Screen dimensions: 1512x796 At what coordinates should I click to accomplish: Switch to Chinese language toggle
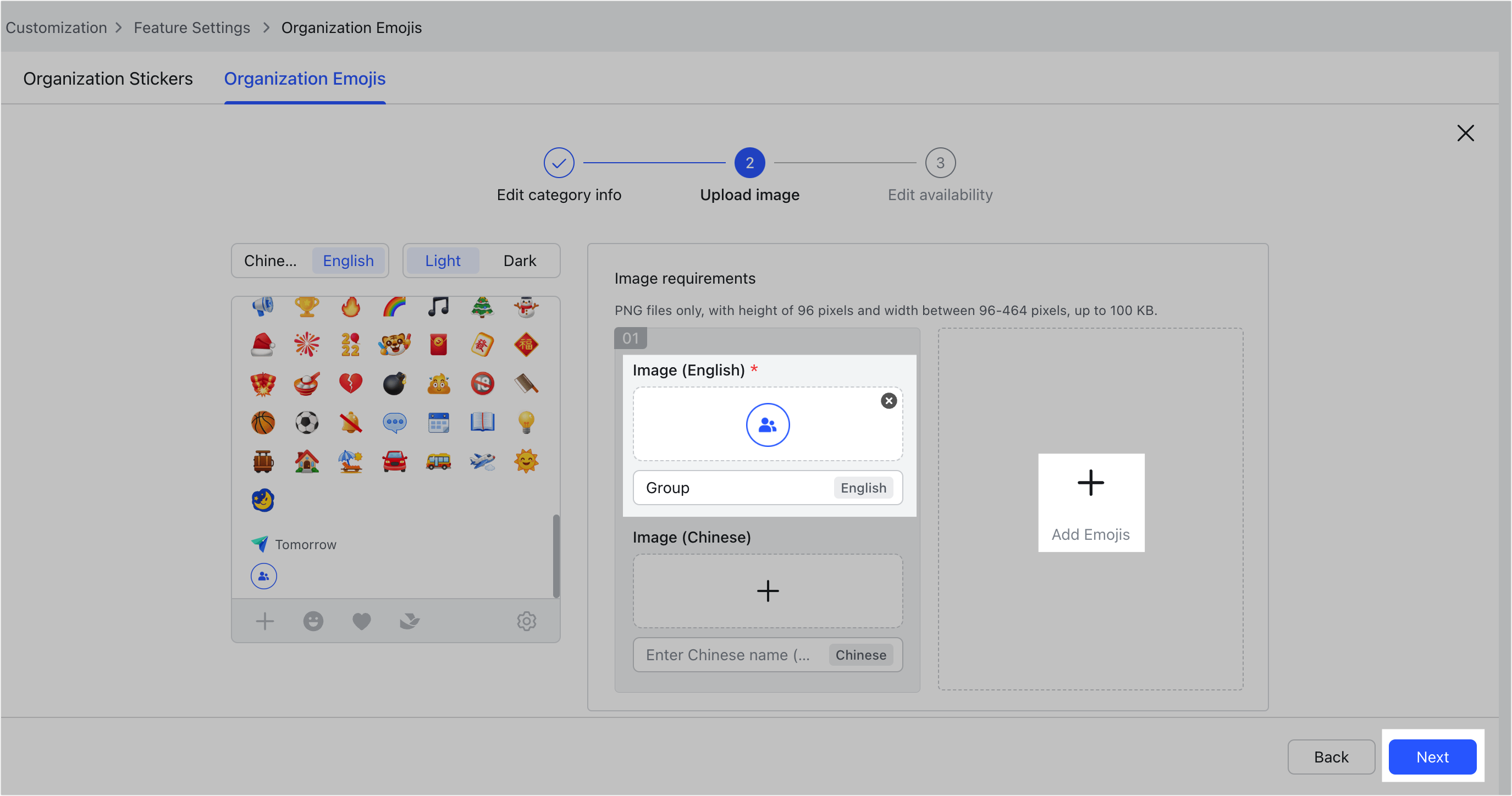270,260
